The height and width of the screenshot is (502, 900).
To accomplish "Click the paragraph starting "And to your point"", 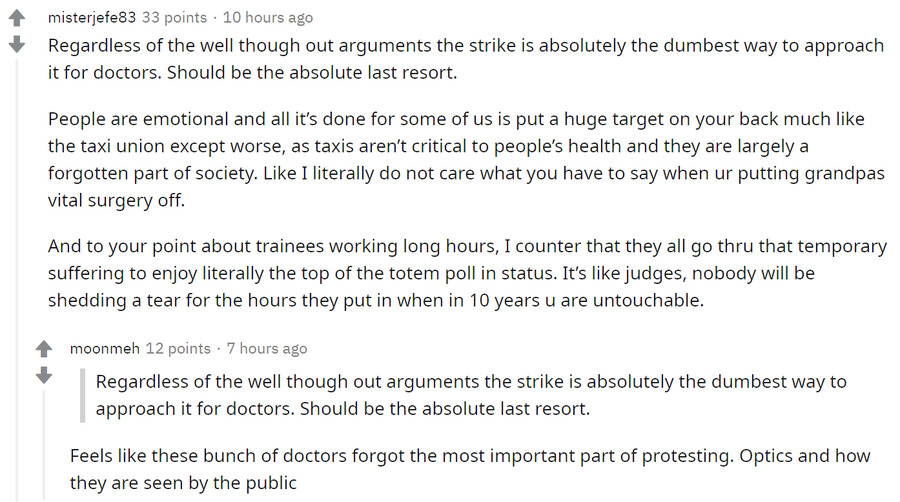I will [x=467, y=273].
